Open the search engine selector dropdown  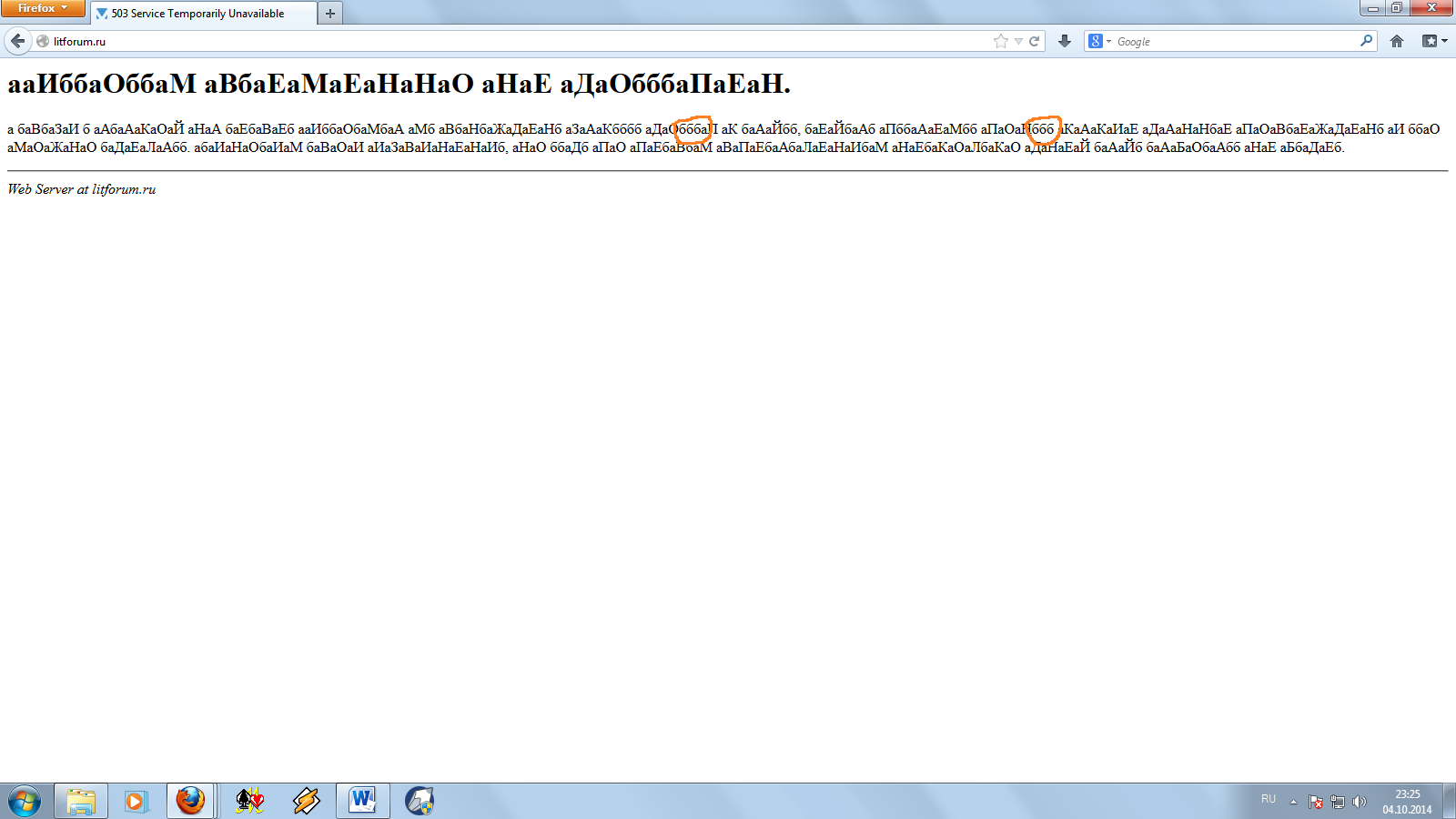pos(1100,41)
